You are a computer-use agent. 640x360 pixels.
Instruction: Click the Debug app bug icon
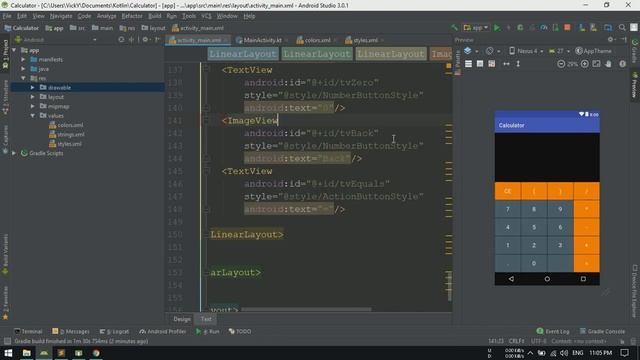(x=520, y=28)
